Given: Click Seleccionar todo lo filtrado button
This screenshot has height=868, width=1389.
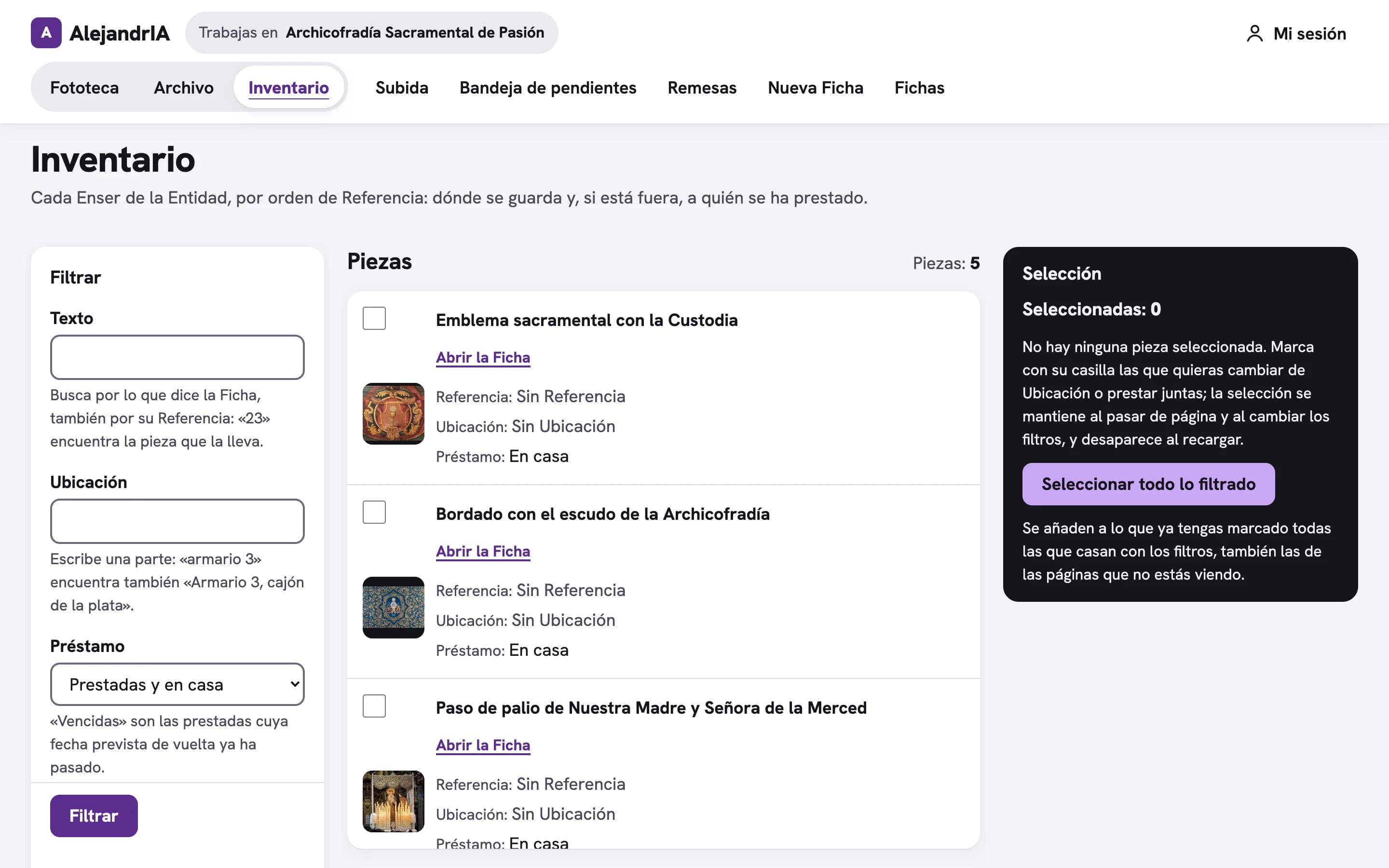Looking at the screenshot, I should [1148, 484].
